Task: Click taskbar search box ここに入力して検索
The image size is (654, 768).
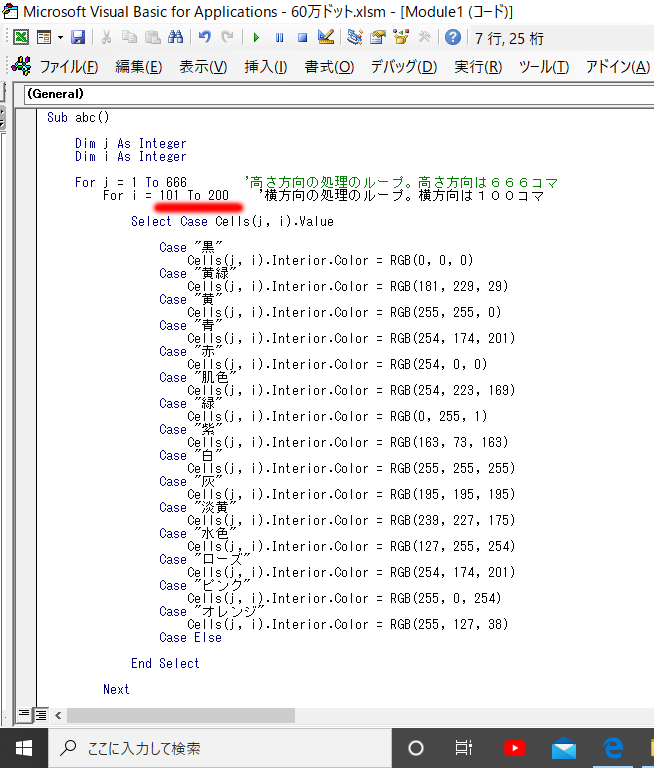Action: tap(220, 748)
